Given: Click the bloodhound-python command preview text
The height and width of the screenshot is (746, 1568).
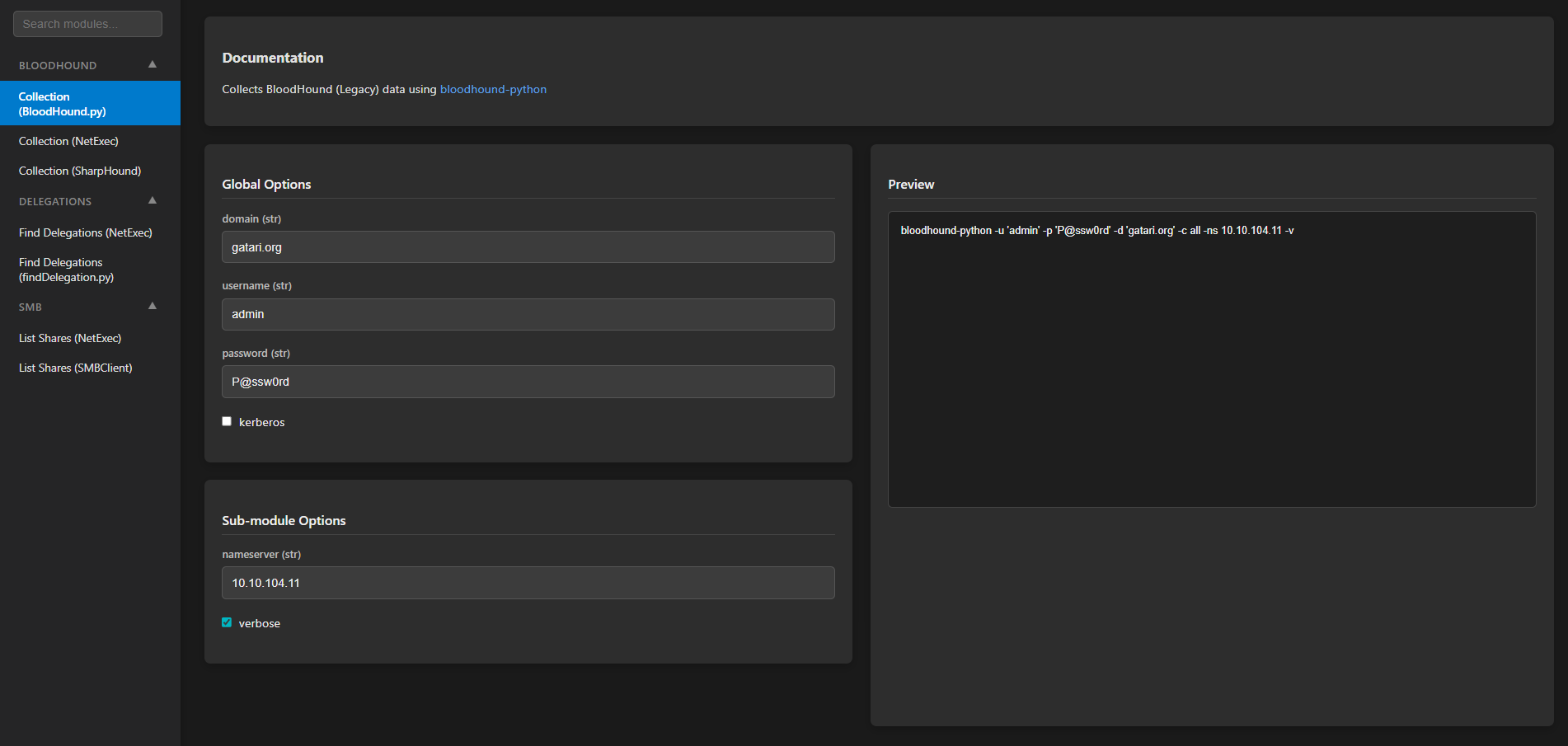Looking at the screenshot, I should (x=1097, y=231).
